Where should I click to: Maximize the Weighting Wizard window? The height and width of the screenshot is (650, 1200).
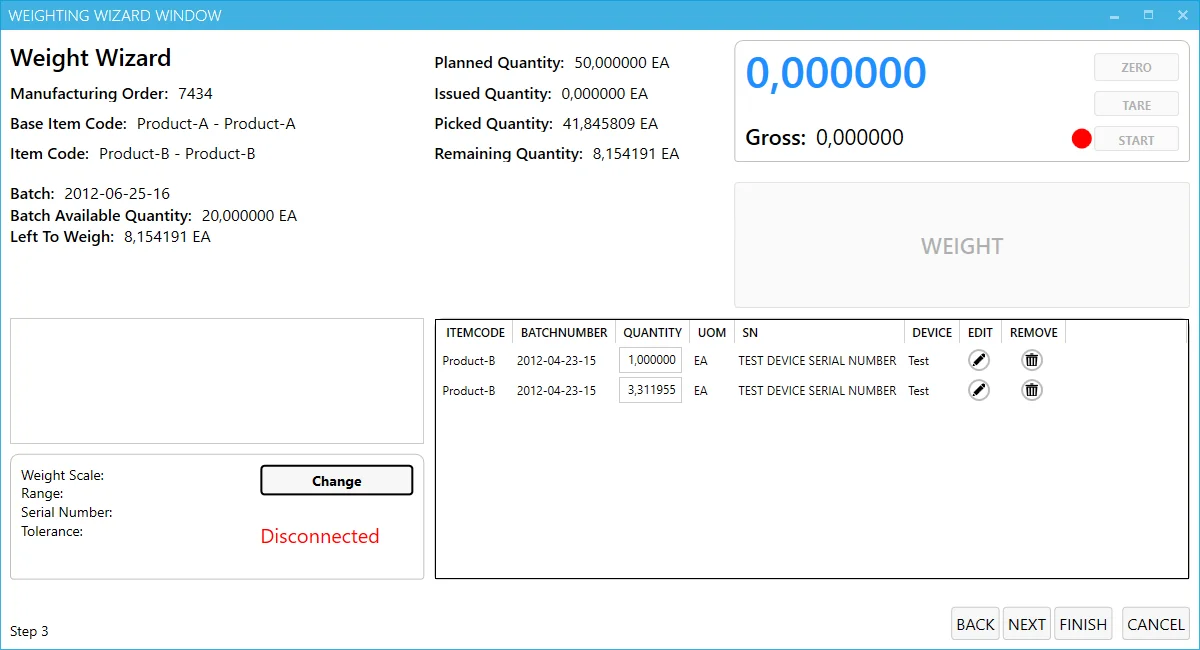coord(1148,15)
